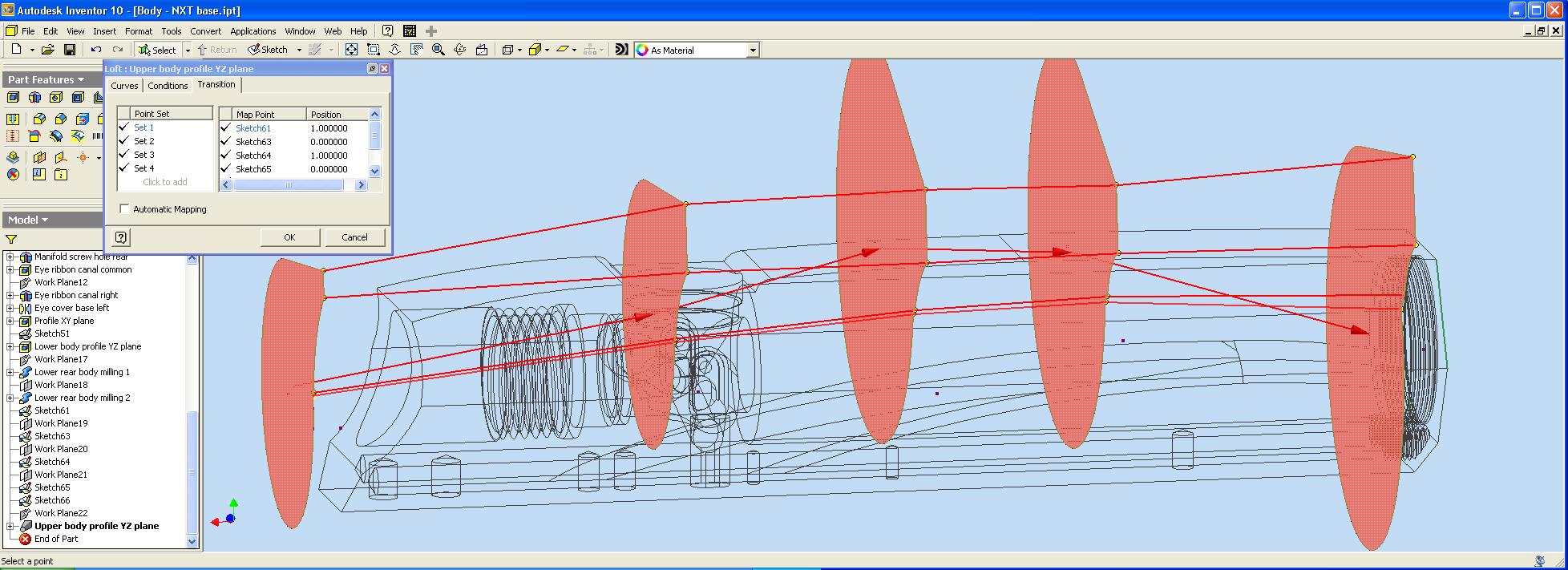Choose the Work Point tool icon
The width and height of the screenshot is (1568, 570).
[83, 157]
